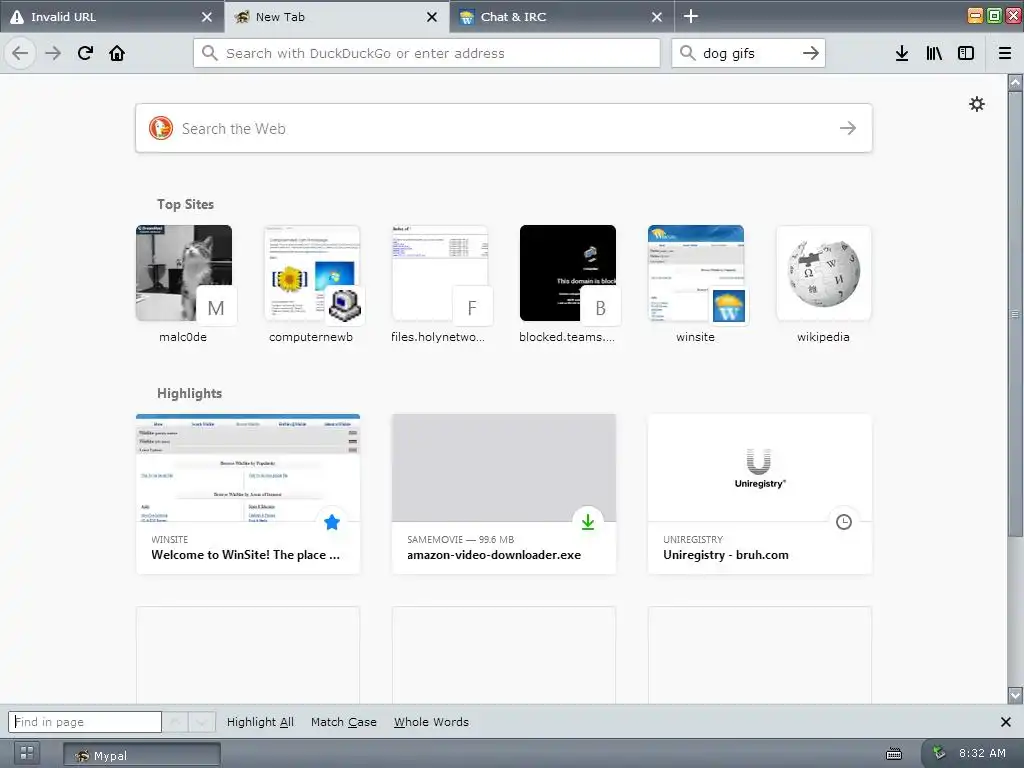The width and height of the screenshot is (1024, 768).
Task: Click the keyboard tray icon
Action: click(894, 754)
